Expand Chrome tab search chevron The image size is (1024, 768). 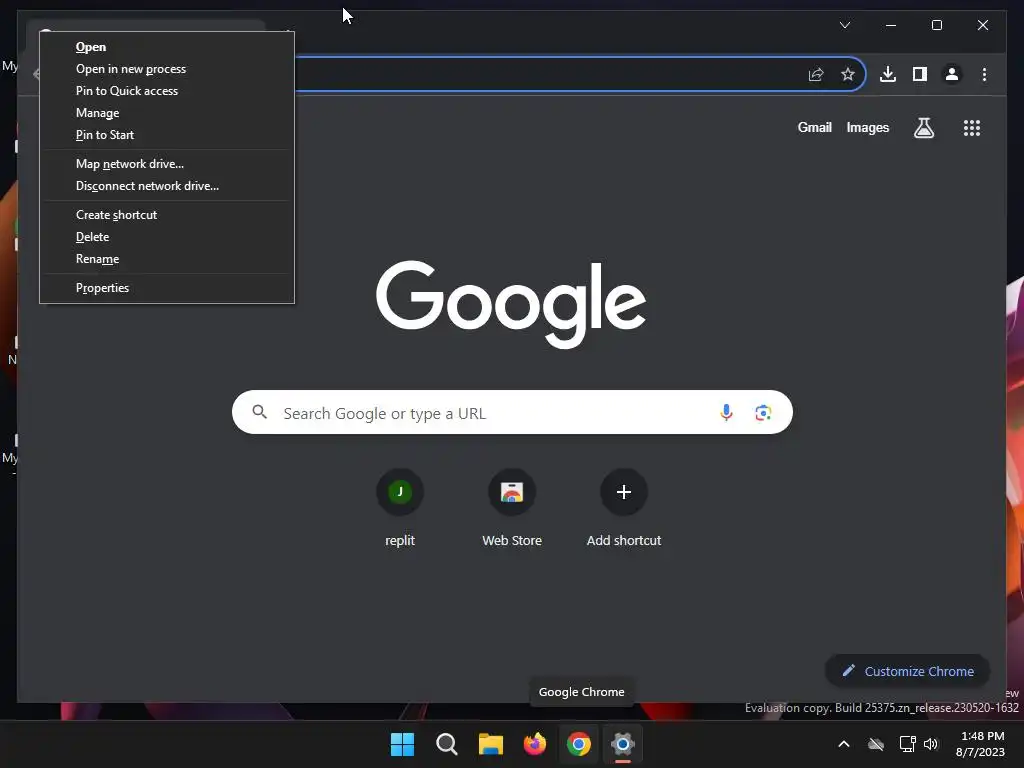(x=844, y=25)
